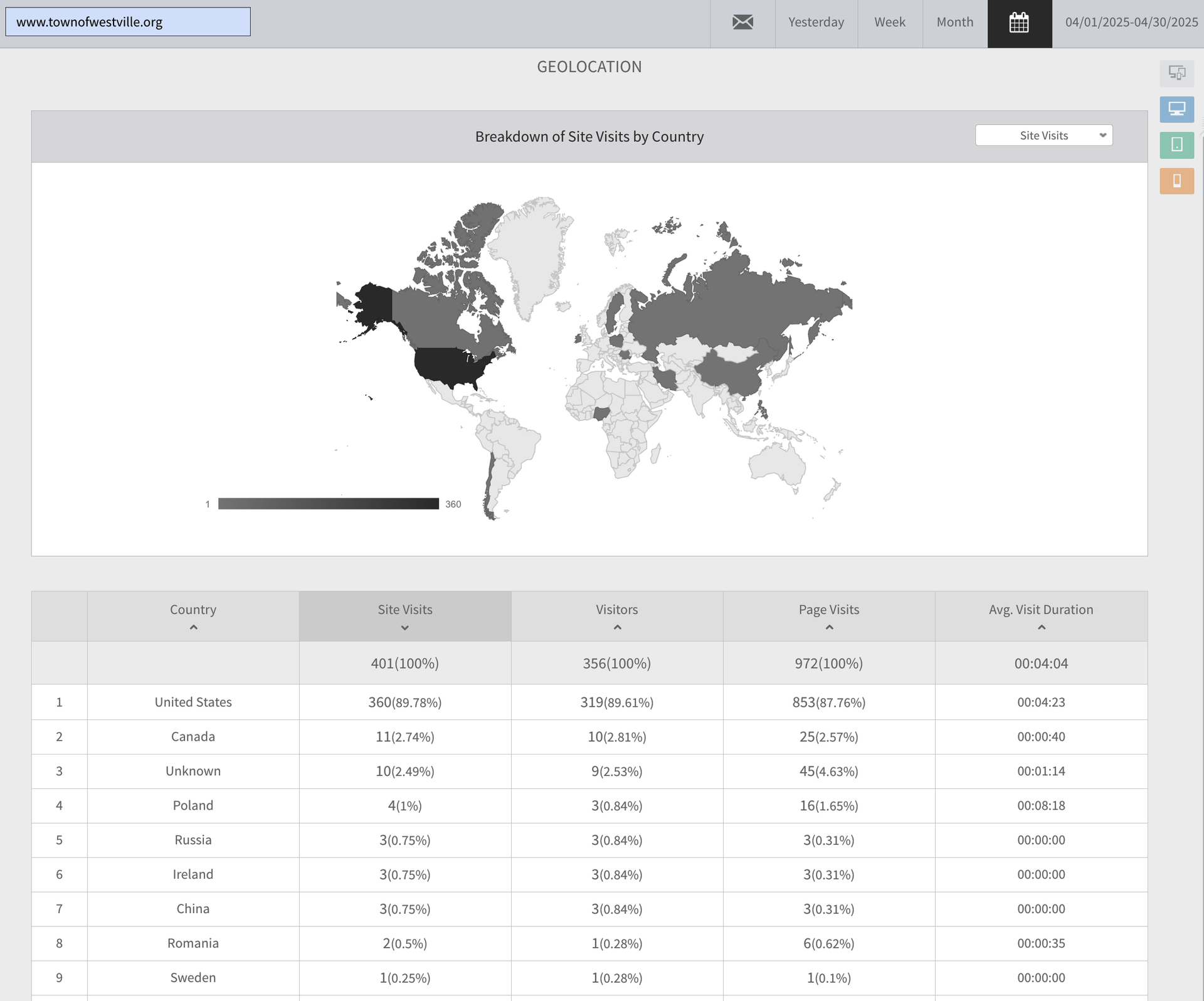This screenshot has width=1204, height=1001.
Task: Toggle Page Visits column sort order
Action: click(829, 627)
